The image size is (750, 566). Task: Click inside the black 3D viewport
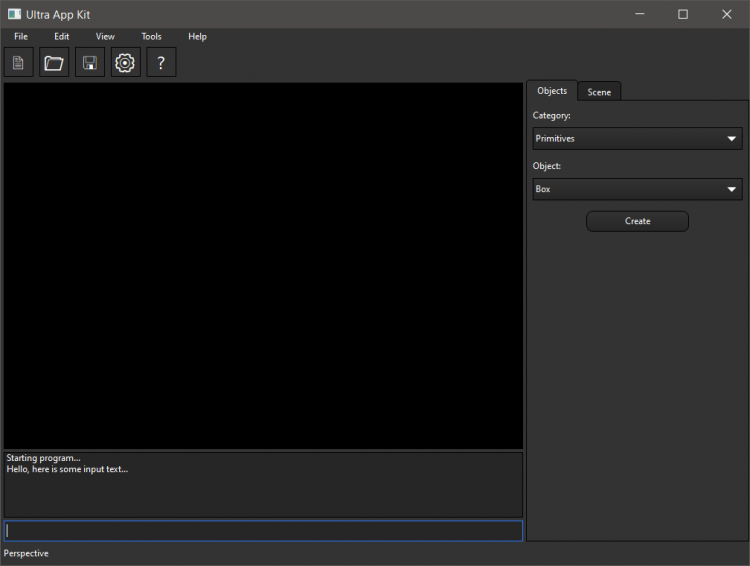pos(264,266)
